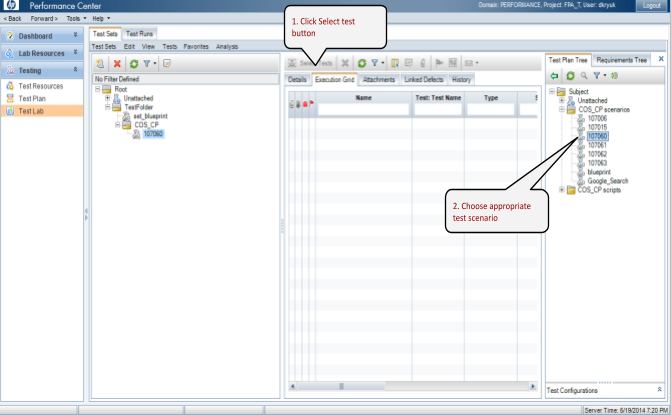Open Test Lab in the sidebar
Image resolution: width=671 pixels, height=415 pixels.
tap(42, 111)
